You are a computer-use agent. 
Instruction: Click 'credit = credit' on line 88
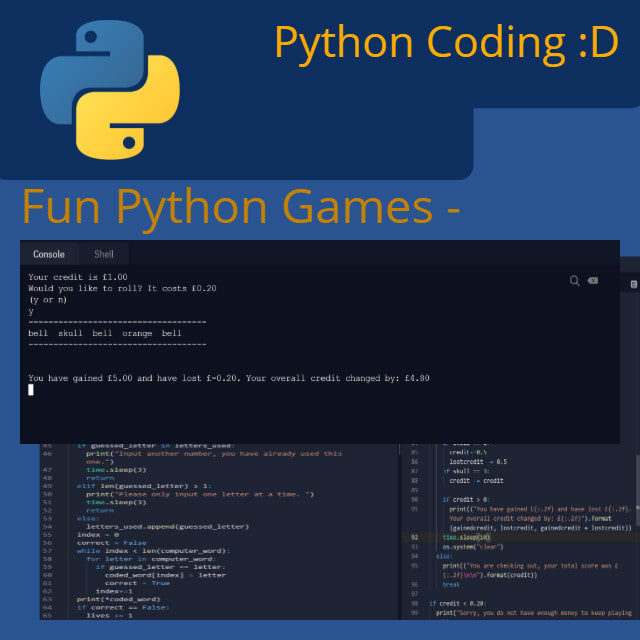pos(476,481)
